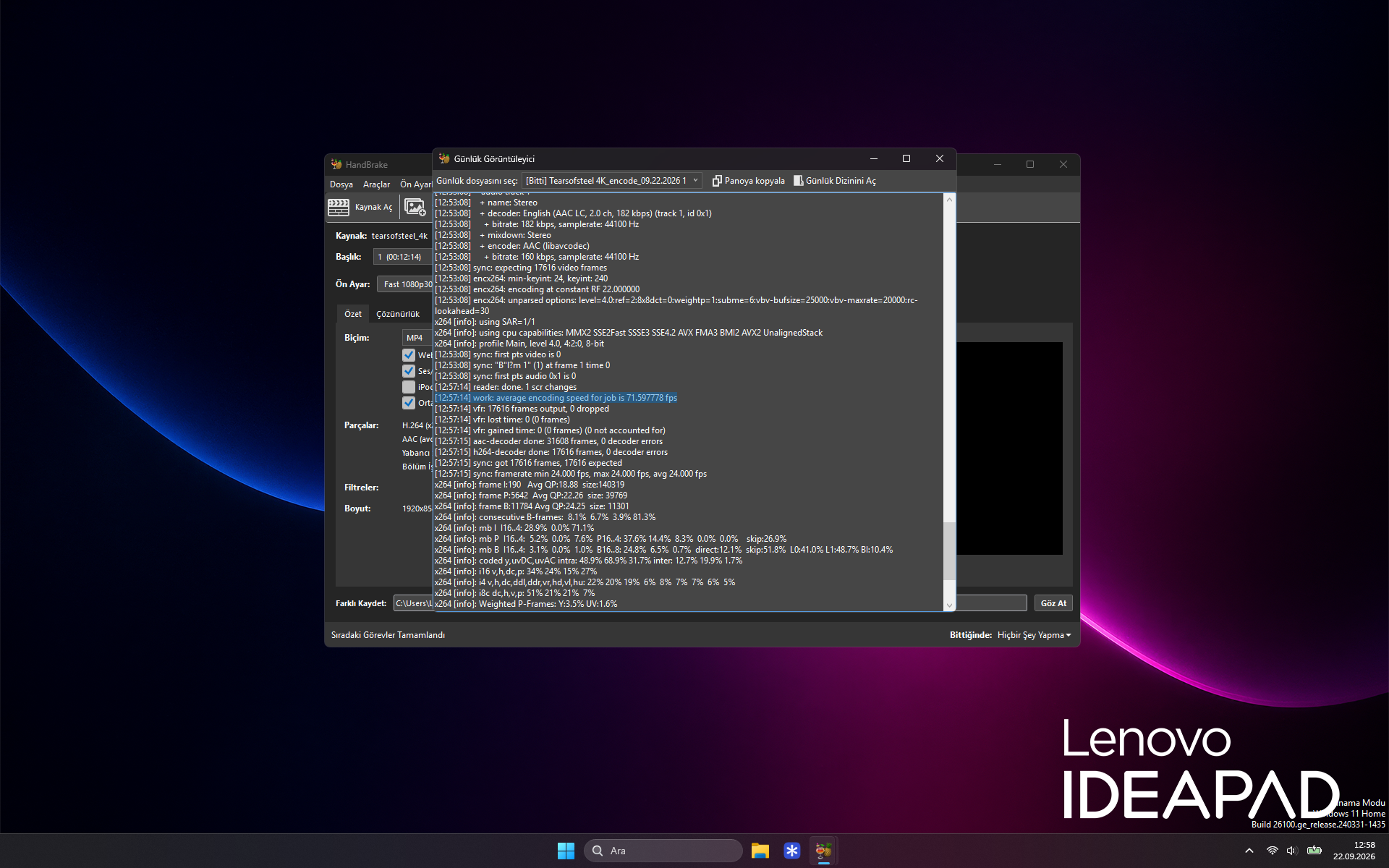Open the Araçlar menu

(376, 184)
